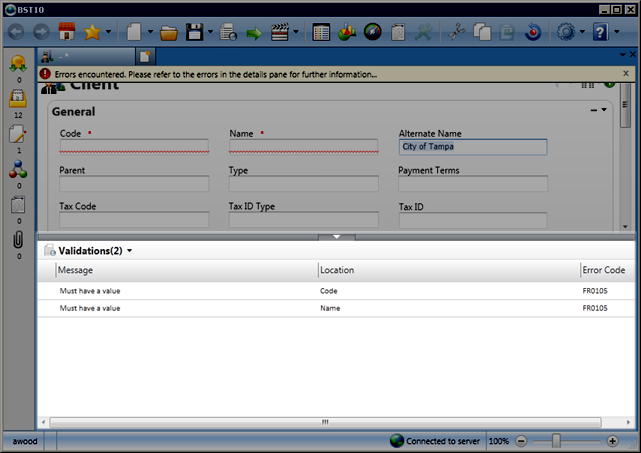Click the paperclip attachments icon in sidebar
This screenshot has height=453, width=641.
[17, 240]
